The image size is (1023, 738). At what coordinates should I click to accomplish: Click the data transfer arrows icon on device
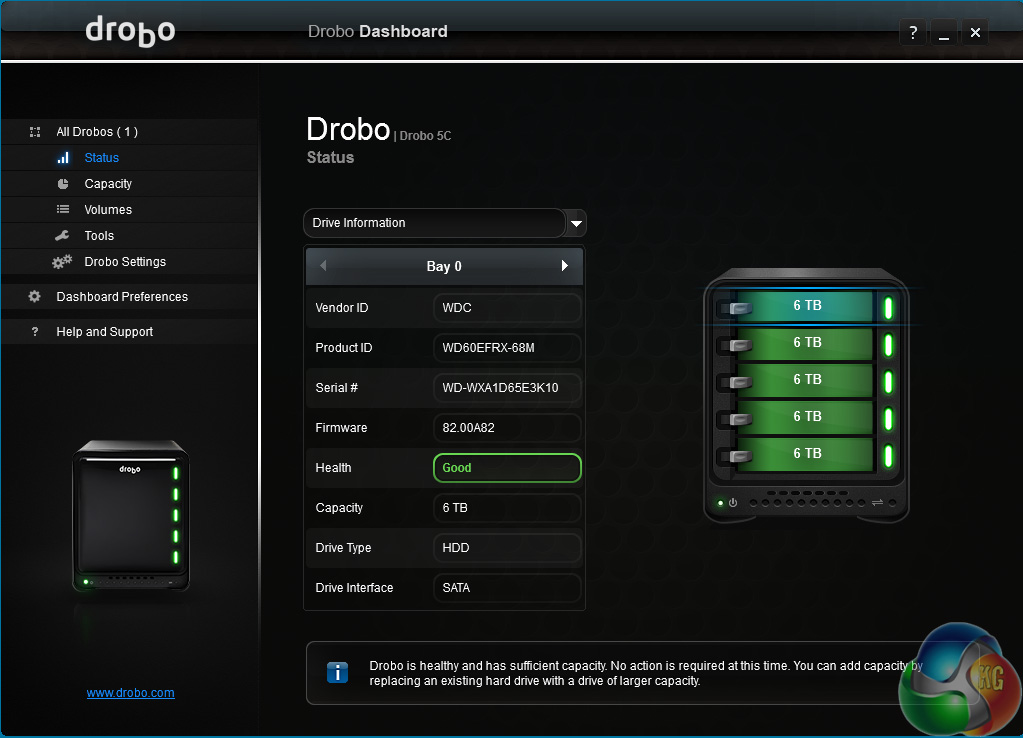click(877, 502)
